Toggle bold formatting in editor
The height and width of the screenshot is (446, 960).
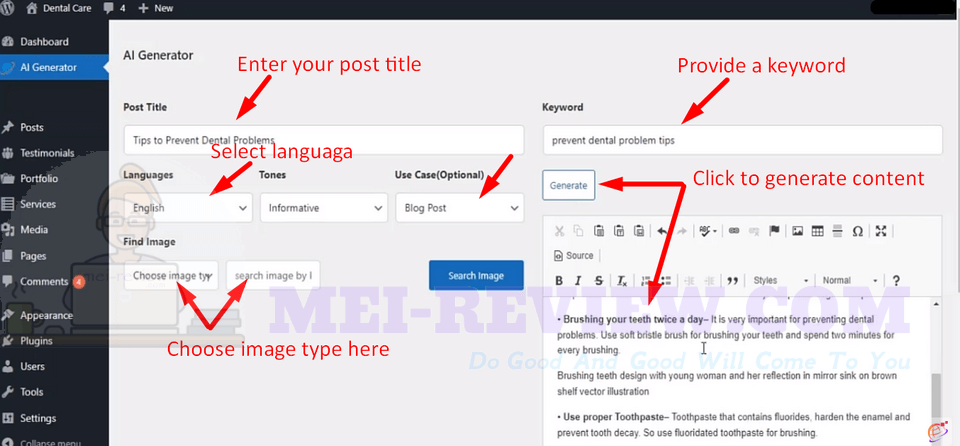(x=559, y=281)
